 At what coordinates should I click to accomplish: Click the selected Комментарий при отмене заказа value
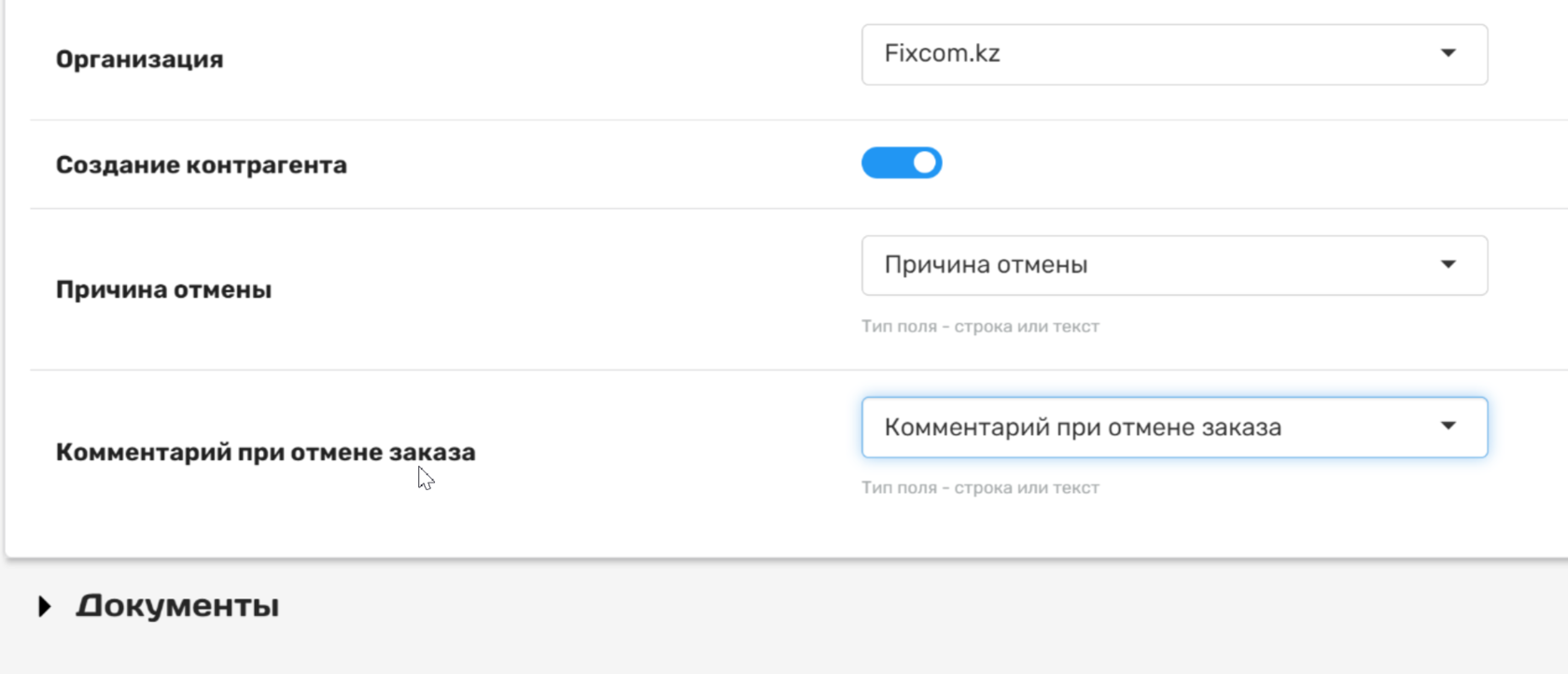1083,428
